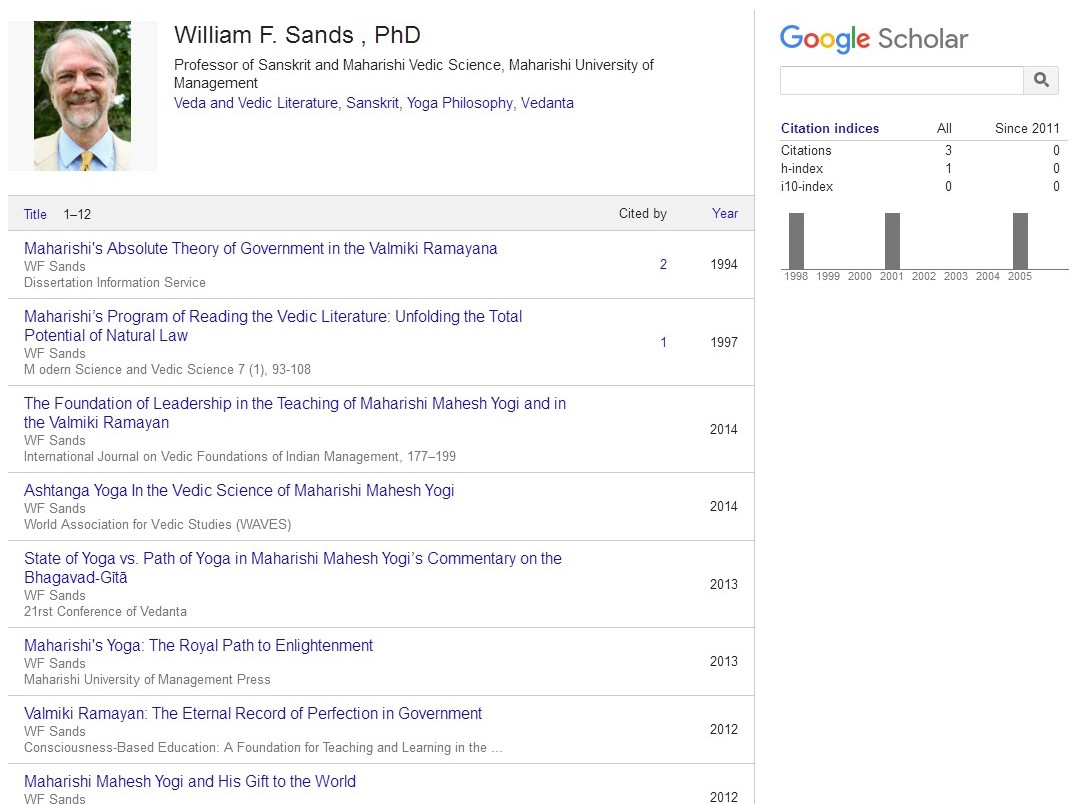The height and width of the screenshot is (804, 1079).
Task: Select the i10-index row label
Action: click(x=806, y=187)
